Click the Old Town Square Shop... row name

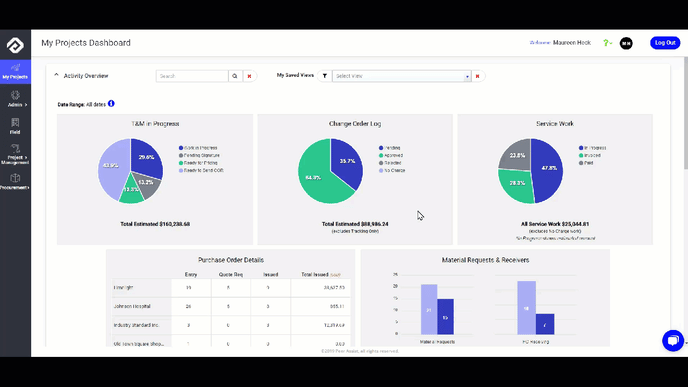coord(139,344)
